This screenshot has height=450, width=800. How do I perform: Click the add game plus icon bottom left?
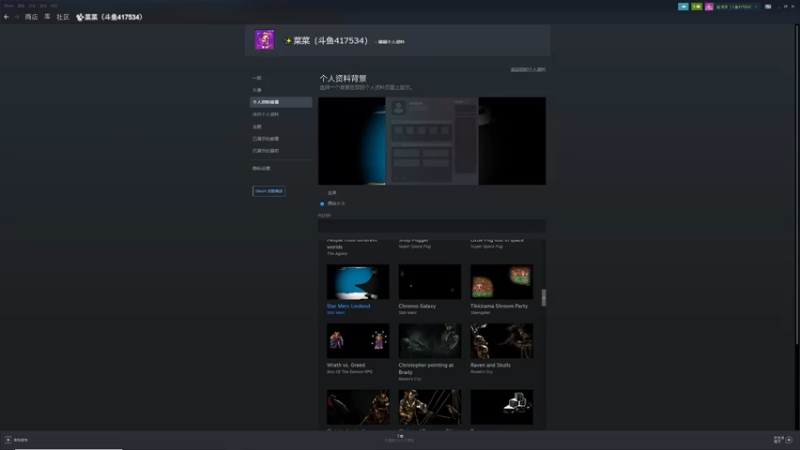pos(8,440)
